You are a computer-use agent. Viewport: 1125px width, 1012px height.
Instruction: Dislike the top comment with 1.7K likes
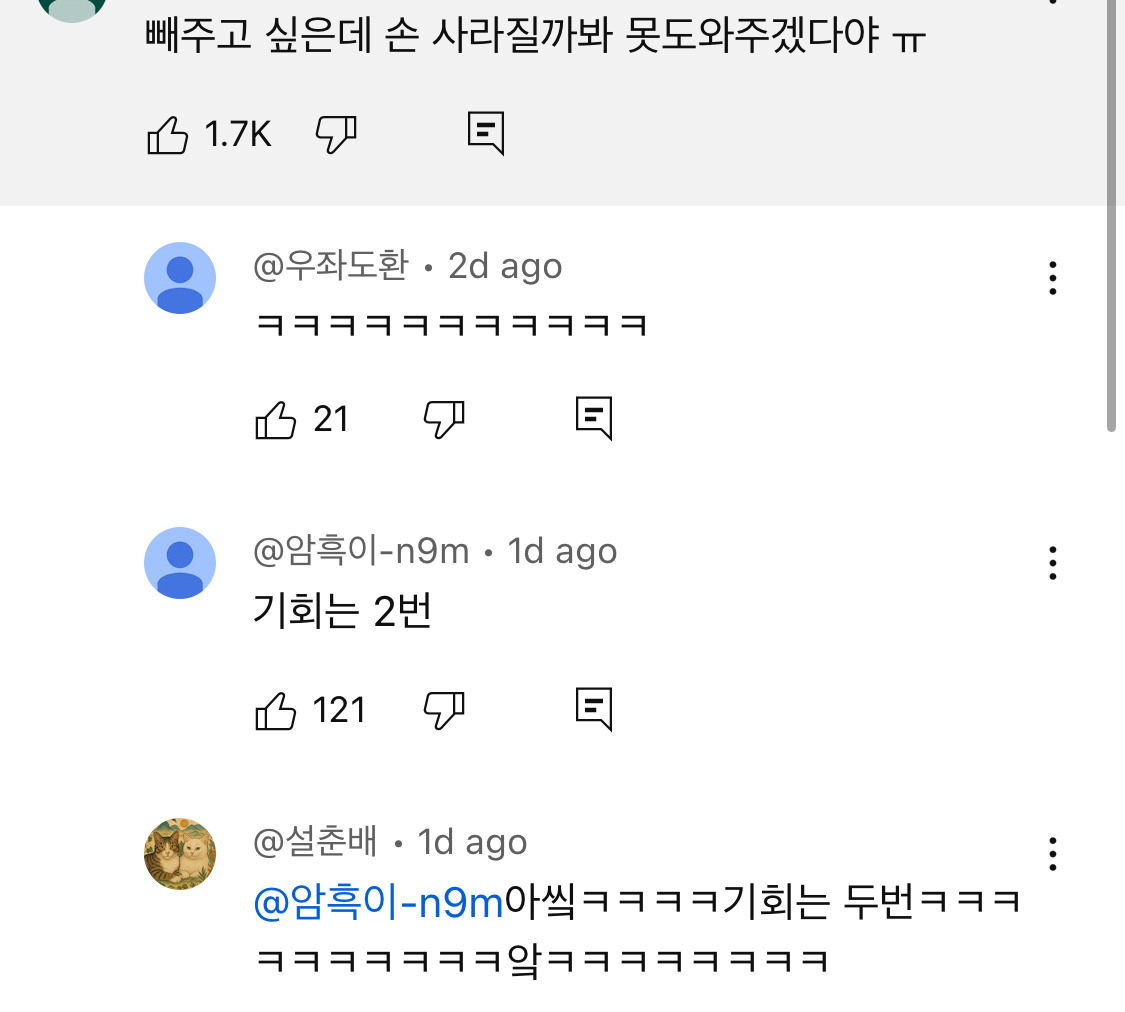[336, 134]
